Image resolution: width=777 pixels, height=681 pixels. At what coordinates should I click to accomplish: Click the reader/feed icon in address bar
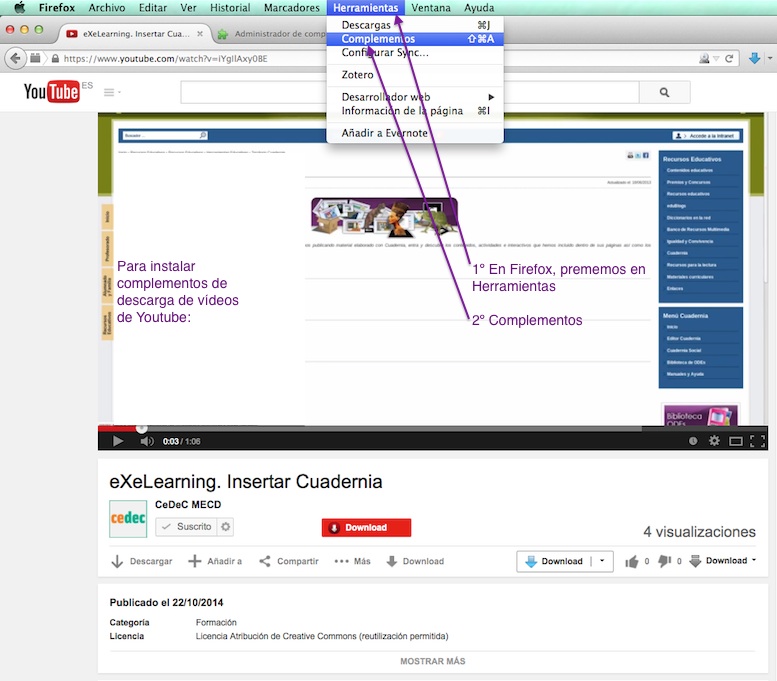[x=704, y=58]
